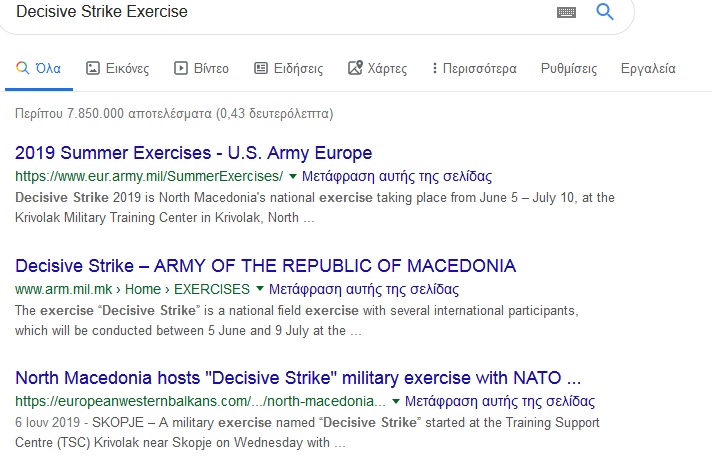Expand dropdown arrow beside arm.mil.mk EXERCISES URL
This screenshot has width=712, height=468.
(x=259, y=290)
